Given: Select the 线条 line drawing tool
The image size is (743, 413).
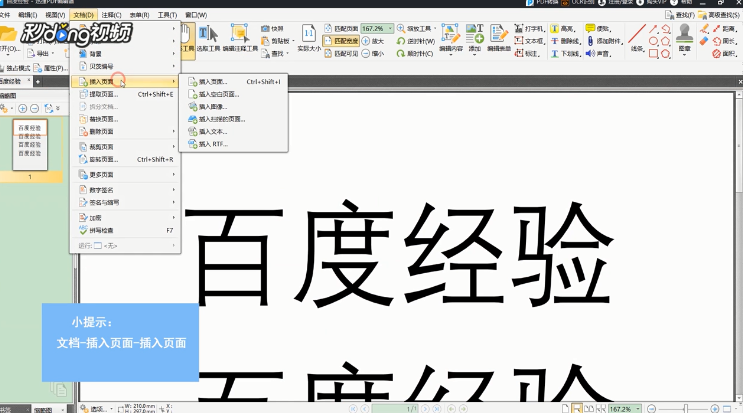Looking at the screenshot, I should pos(636,39).
